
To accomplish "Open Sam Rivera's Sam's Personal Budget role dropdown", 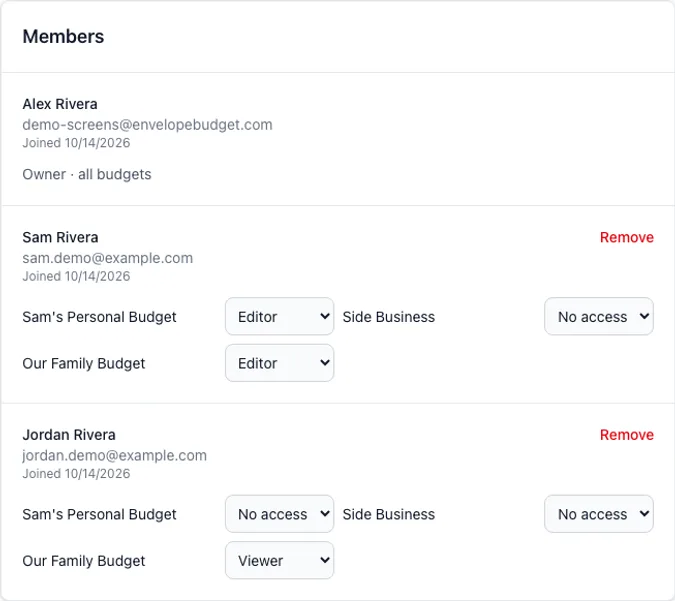I will click(x=279, y=316).
